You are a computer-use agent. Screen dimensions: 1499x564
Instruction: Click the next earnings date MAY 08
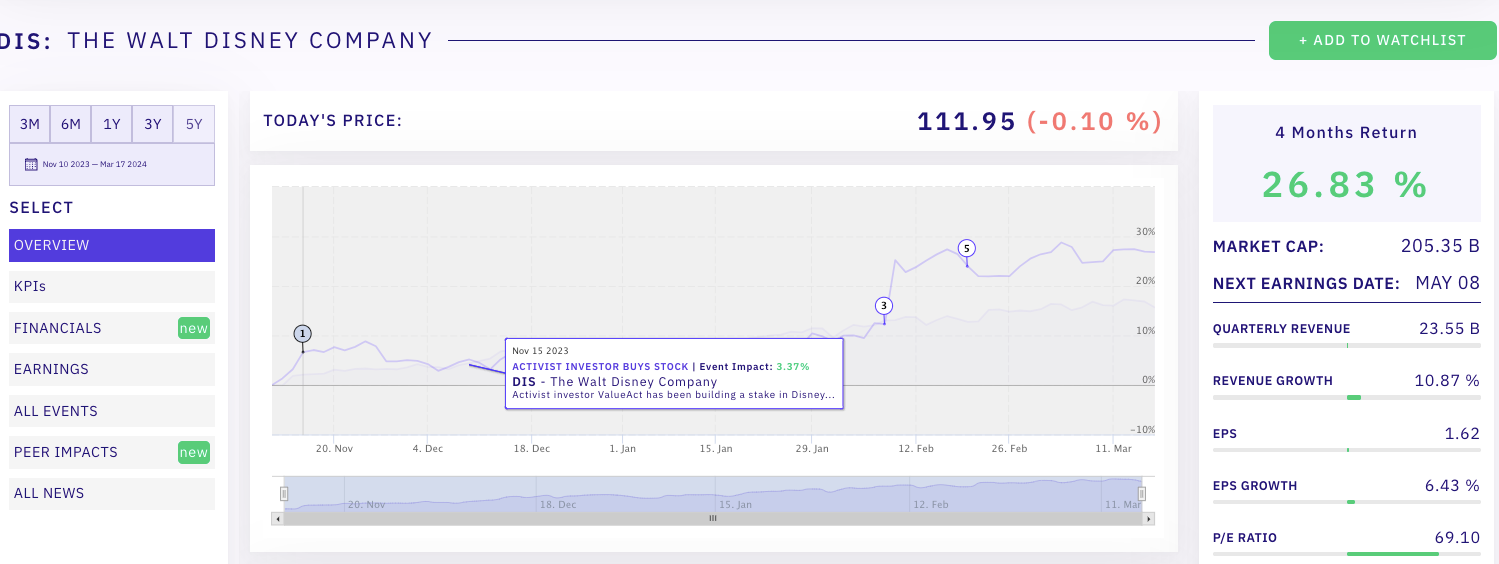(x=1448, y=283)
